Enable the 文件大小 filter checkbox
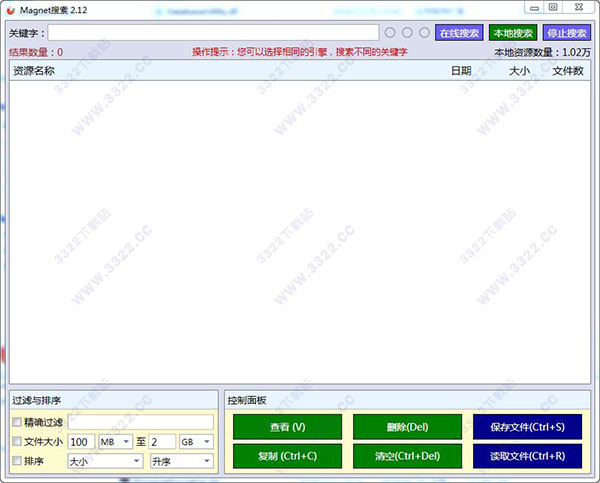600x483 pixels. (x=17, y=441)
